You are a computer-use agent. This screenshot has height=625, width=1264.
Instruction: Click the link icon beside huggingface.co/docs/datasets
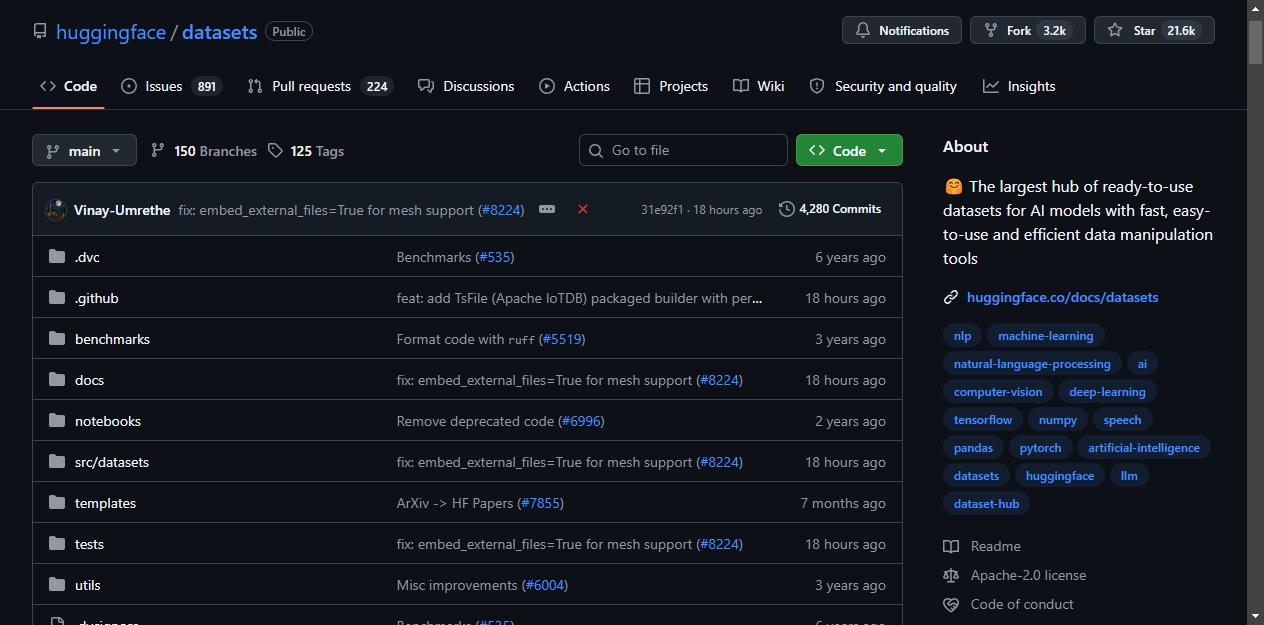pyautogui.click(x=951, y=297)
